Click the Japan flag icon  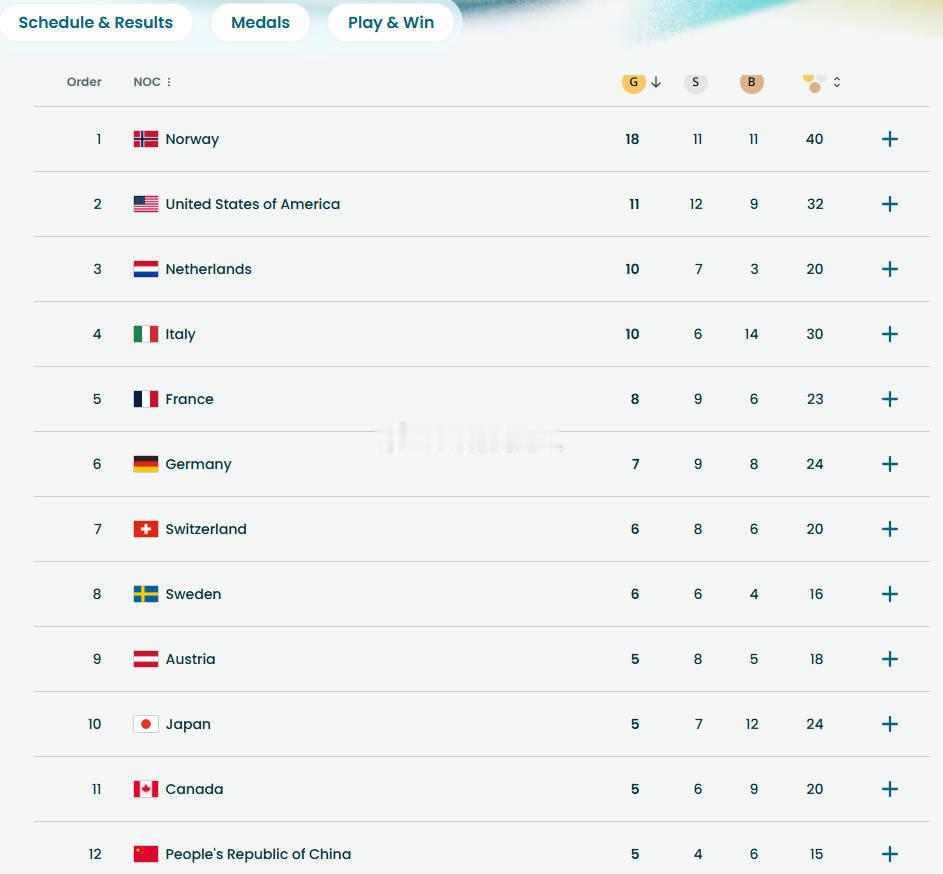tap(146, 724)
